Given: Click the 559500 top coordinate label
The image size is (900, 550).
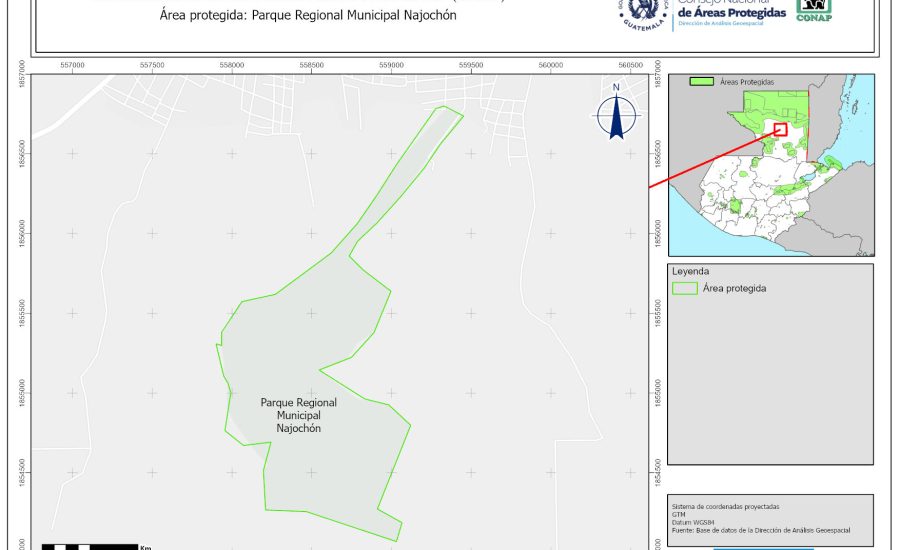Looking at the screenshot, I should (x=471, y=65).
